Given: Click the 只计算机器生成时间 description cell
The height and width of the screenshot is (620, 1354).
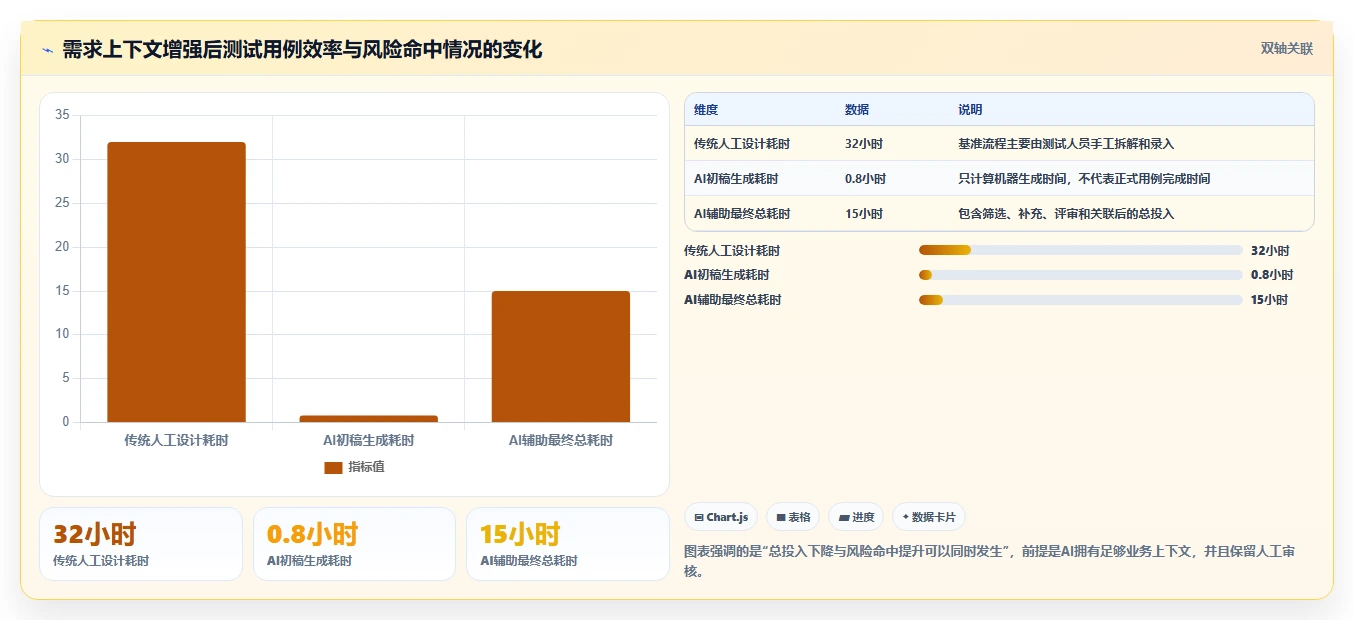Looking at the screenshot, I should click(1084, 179).
